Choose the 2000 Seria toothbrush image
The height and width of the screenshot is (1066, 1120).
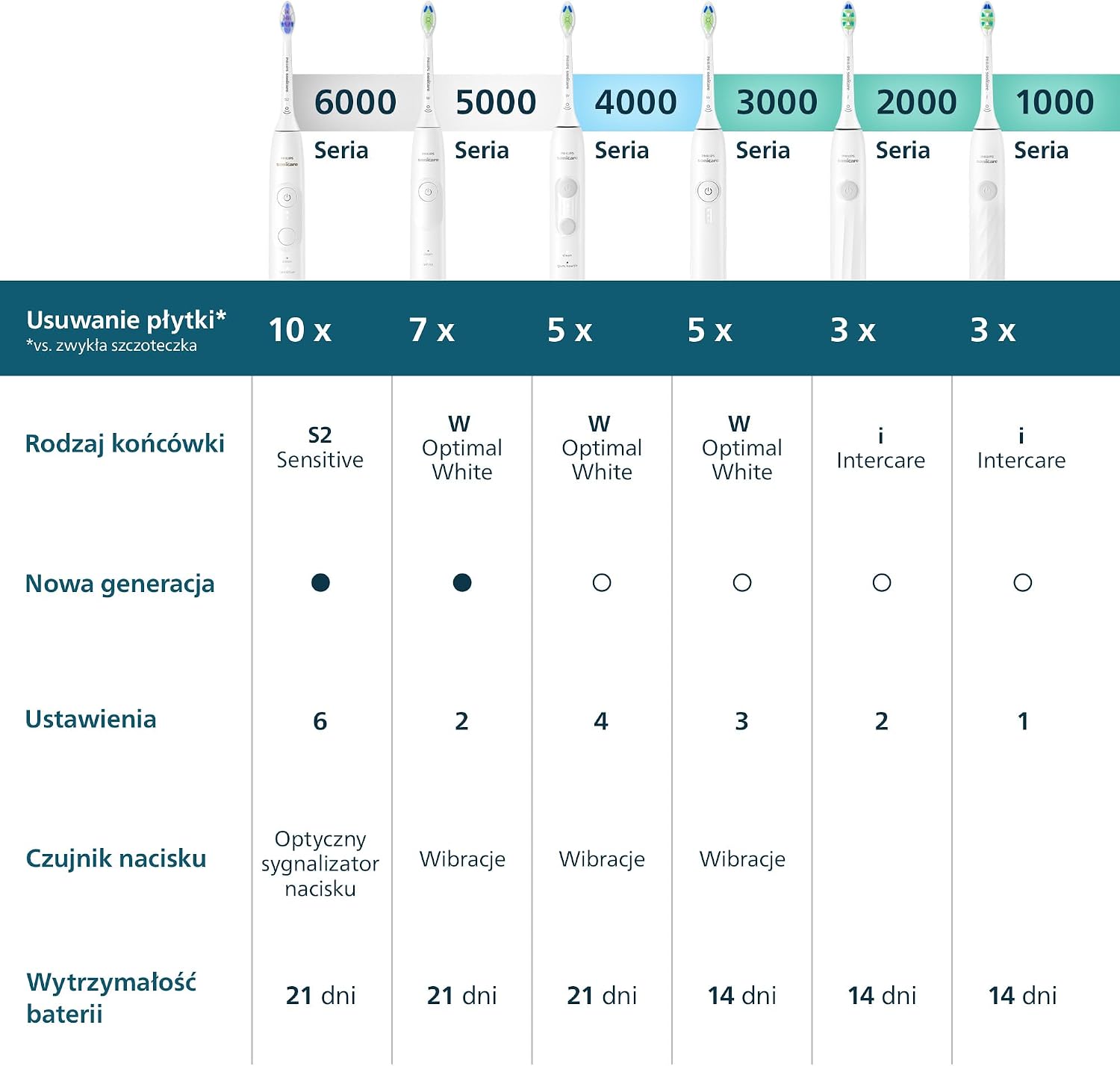coord(848,140)
